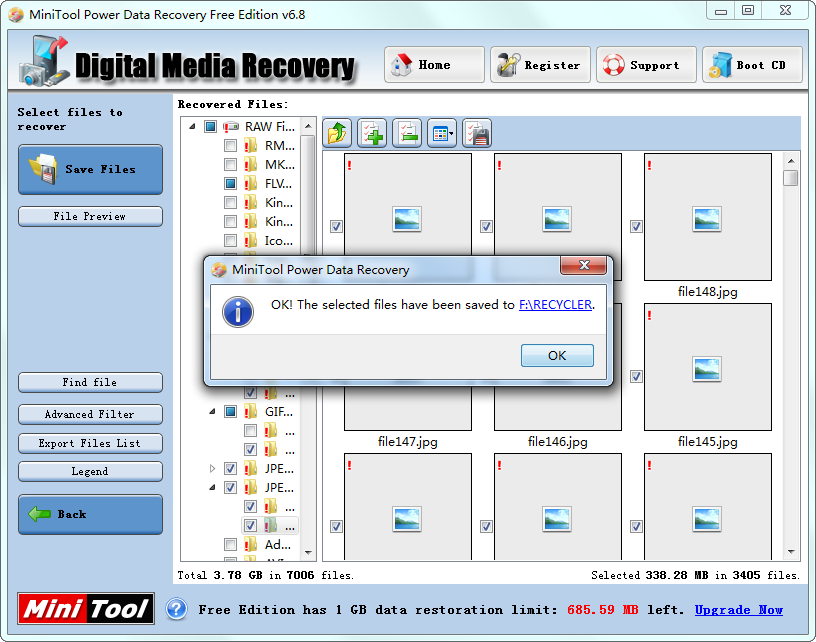The height and width of the screenshot is (642, 816).
Task: Click the RAW Files drive icon in tree
Action: click(x=231, y=126)
